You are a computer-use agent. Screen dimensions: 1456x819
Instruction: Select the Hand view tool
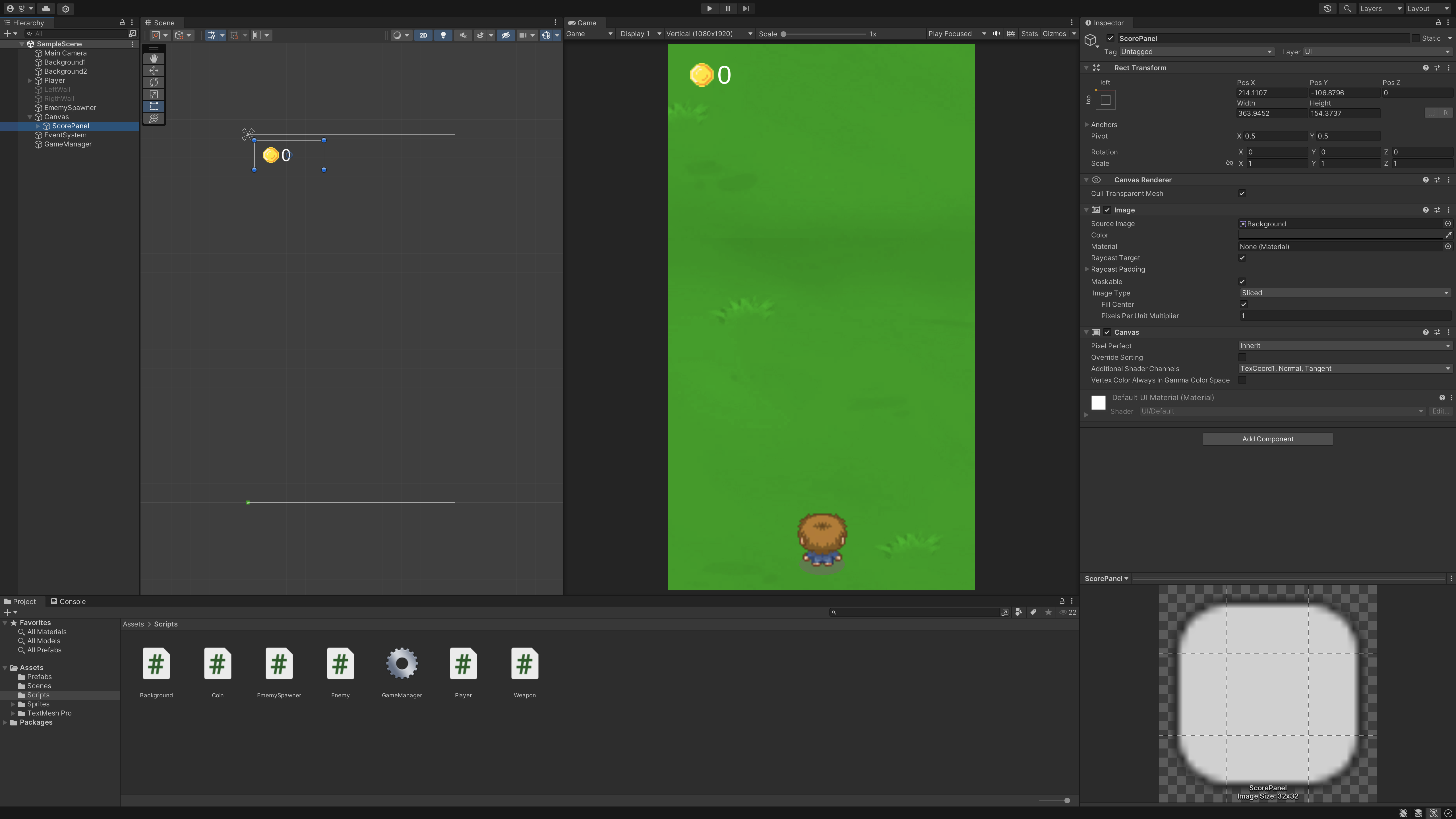coord(154,58)
